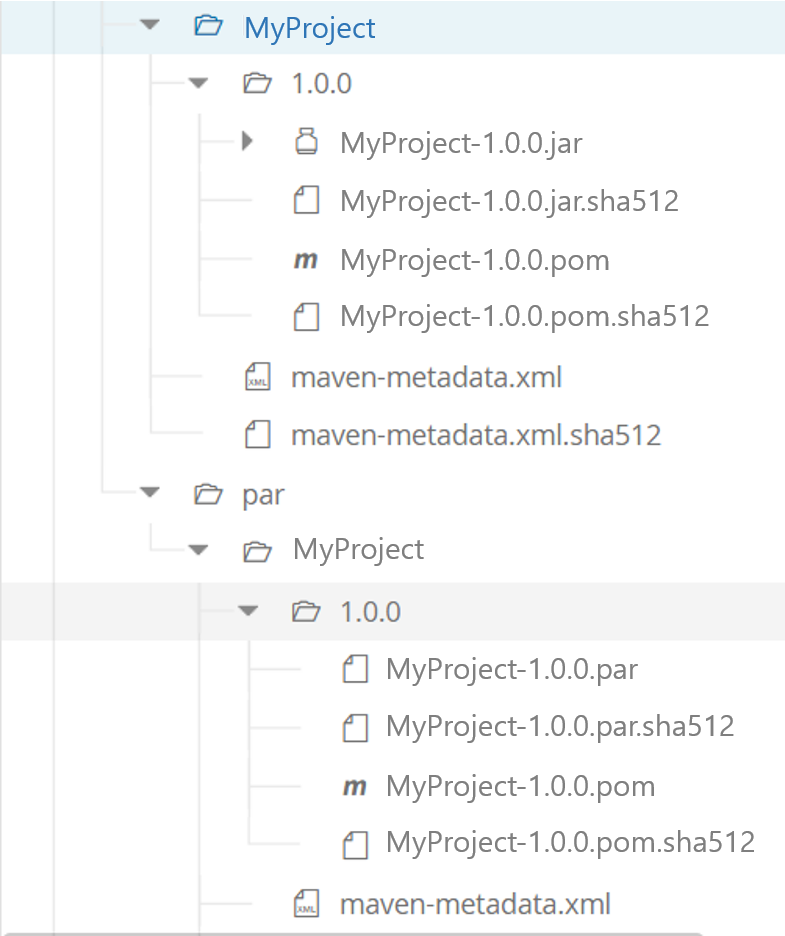Click the file icon for MyProject-1.0.0.jar.sha512
Image resolution: width=785 pixels, height=936 pixels.
tap(306, 200)
